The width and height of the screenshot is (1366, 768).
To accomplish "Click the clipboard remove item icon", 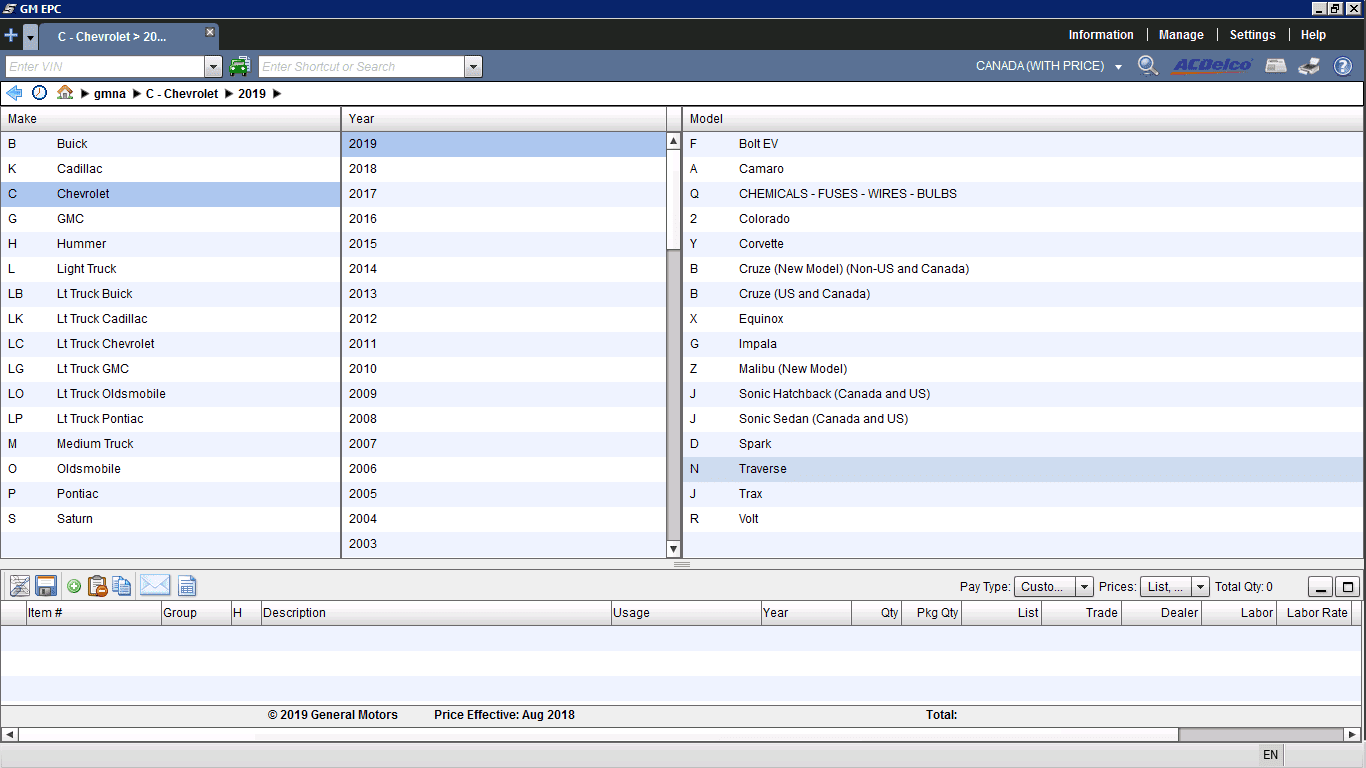I will click(97, 586).
